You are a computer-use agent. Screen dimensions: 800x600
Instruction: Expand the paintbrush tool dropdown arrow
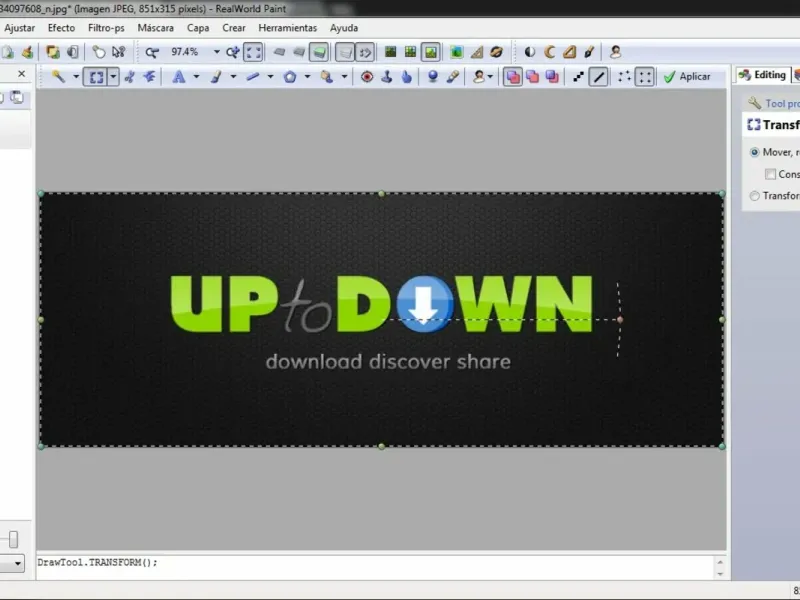[x=233, y=77]
